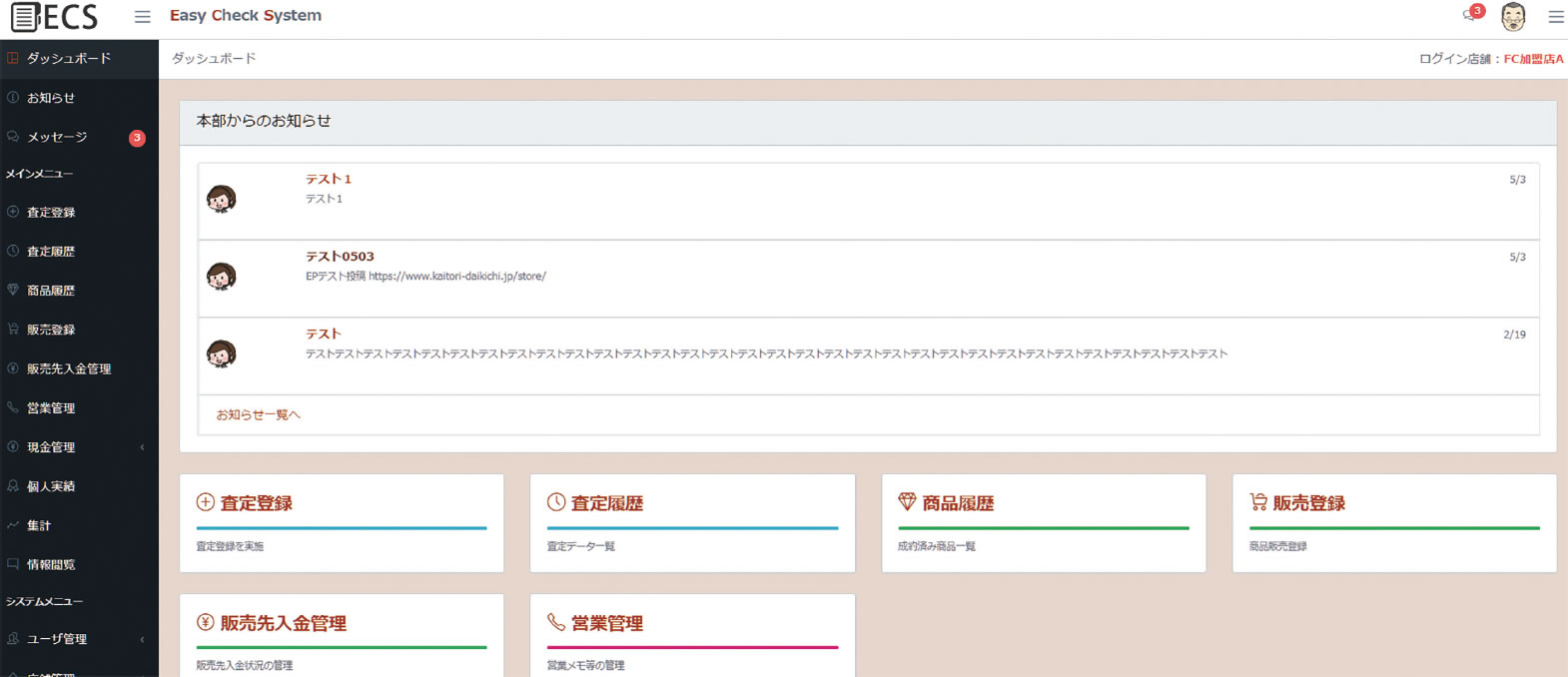Screen dimensions: 1568x677
Task: Open the お知らせ一覧へ link
Action: [258, 414]
